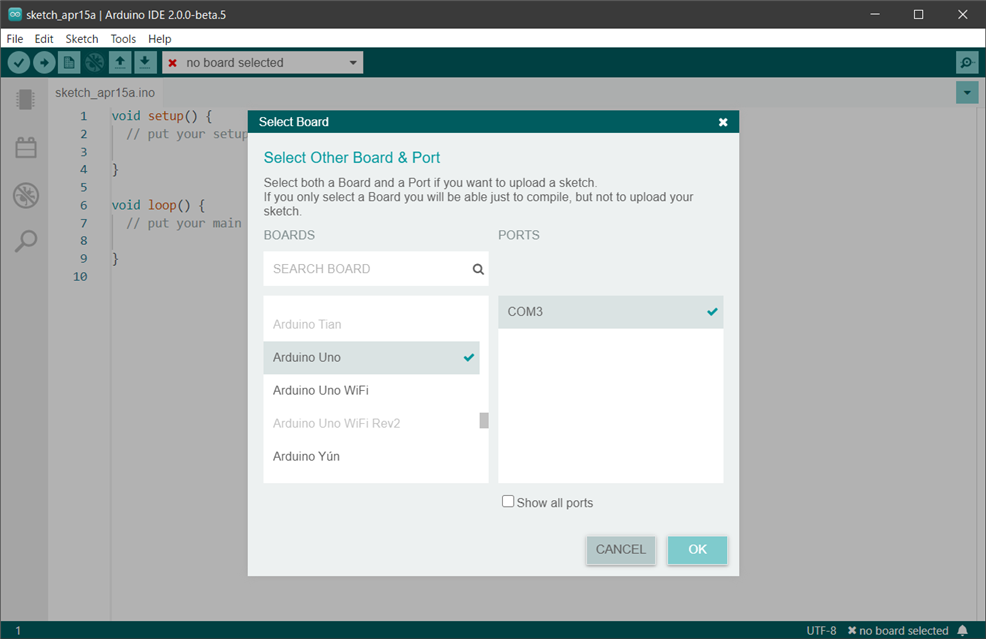The width and height of the screenshot is (986, 639).
Task: Select Arduino Uno WiFi board
Action: [371, 391]
